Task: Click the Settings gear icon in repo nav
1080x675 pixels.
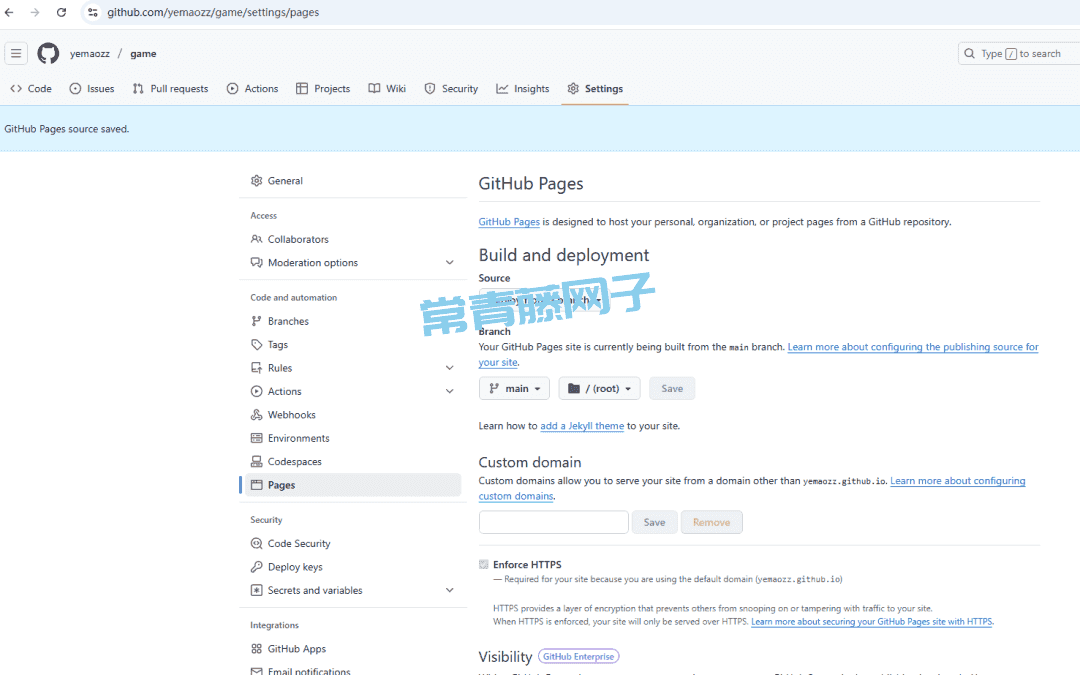Action: pos(573,88)
